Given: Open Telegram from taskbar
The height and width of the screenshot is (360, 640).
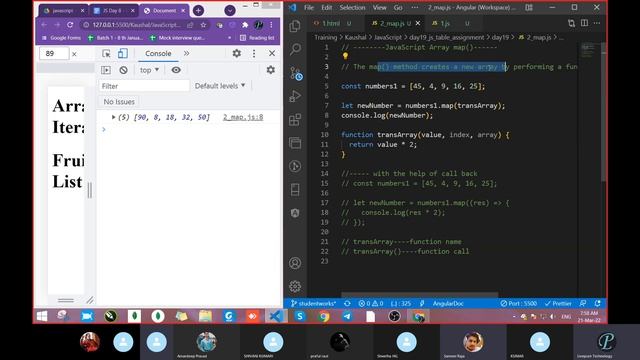Looking at the screenshot, I should [x=347, y=316].
